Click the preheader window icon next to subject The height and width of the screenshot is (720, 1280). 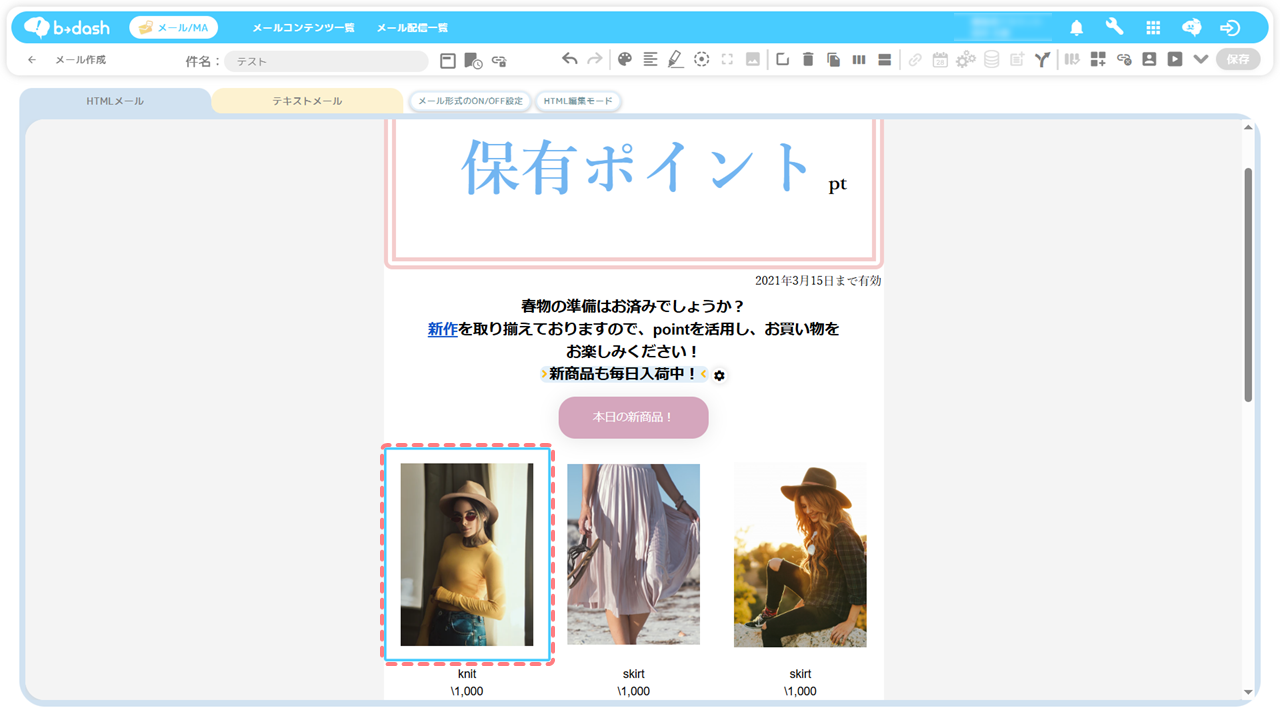(448, 61)
